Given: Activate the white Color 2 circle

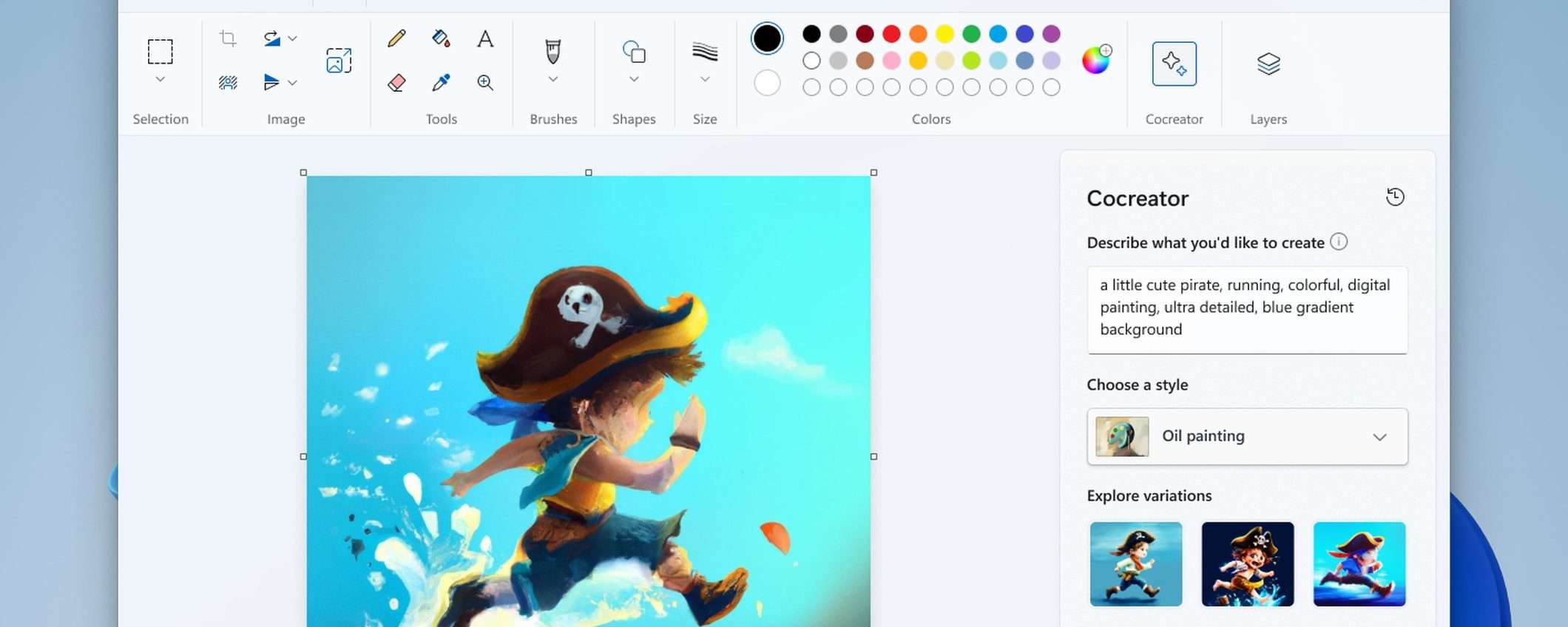Looking at the screenshot, I should pos(767,83).
